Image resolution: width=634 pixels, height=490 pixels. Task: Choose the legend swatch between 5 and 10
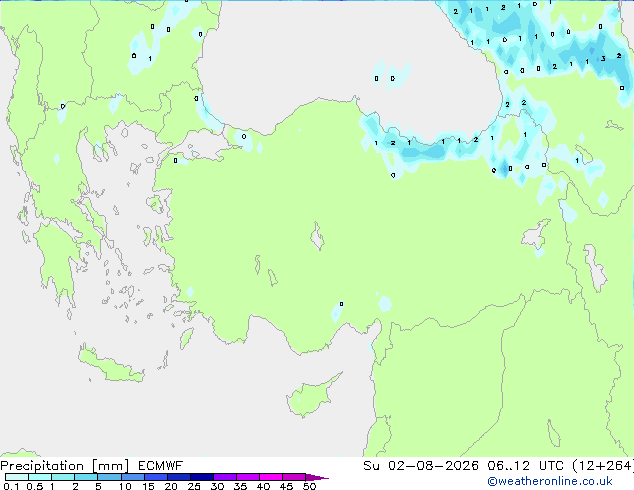(x=109, y=477)
